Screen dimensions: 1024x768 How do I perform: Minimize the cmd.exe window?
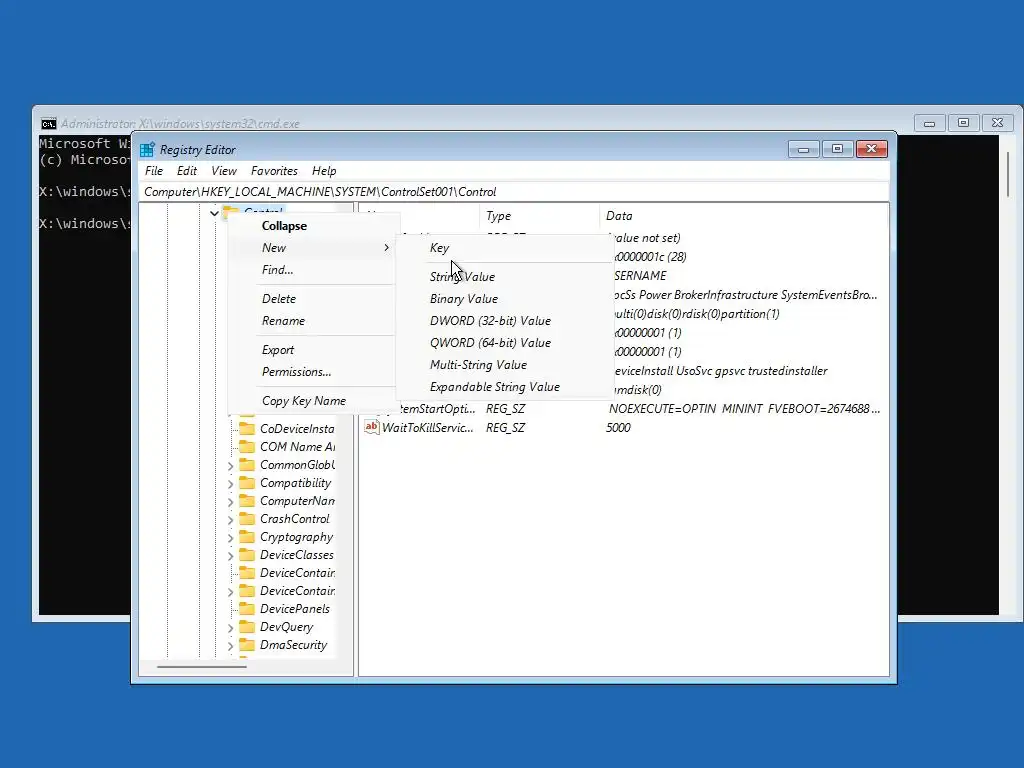click(929, 123)
